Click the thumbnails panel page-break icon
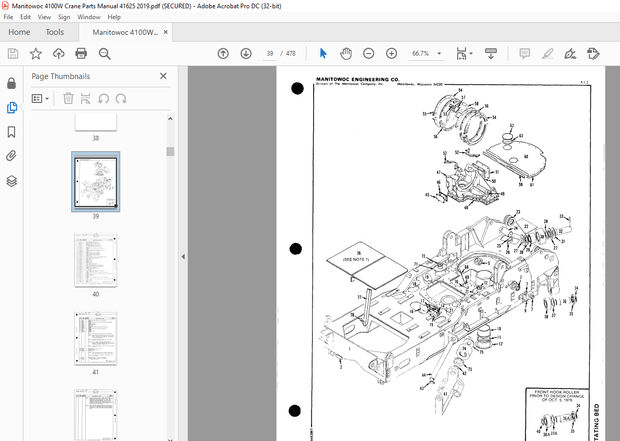The width and height of the screenshot is (620, 441). tap(85, 98)
